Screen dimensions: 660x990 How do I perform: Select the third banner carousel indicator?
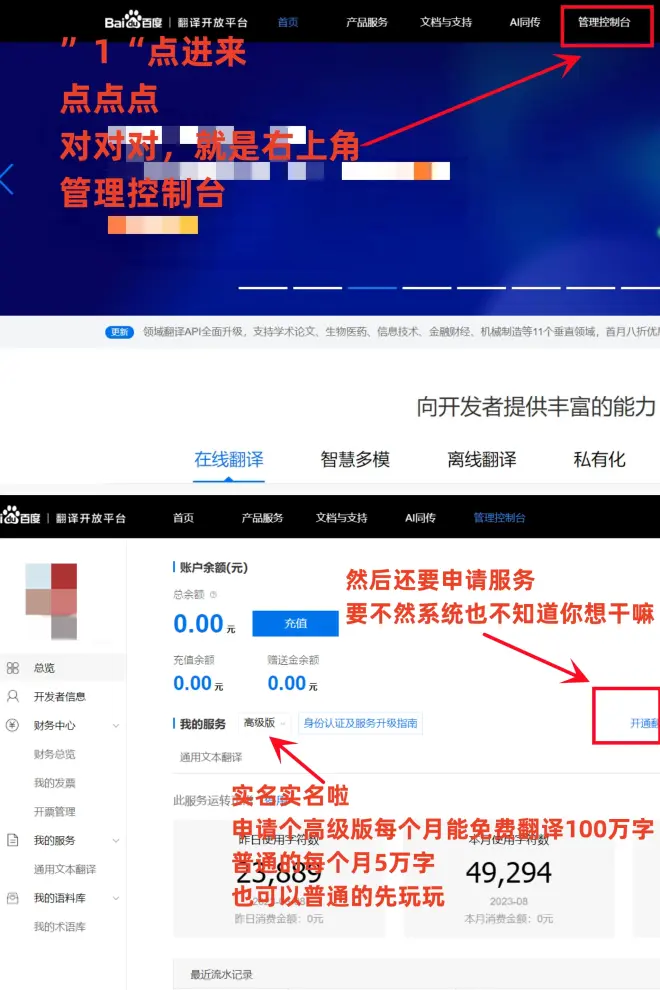tap(372, 287)
